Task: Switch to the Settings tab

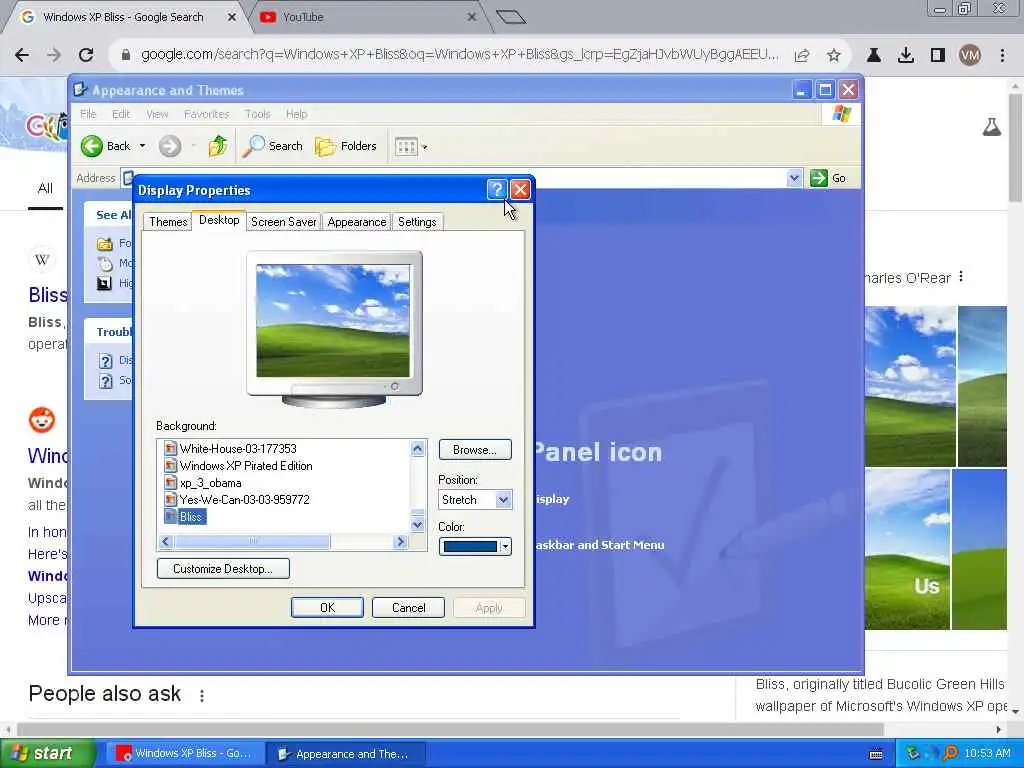Action: [x=417, y=222]
